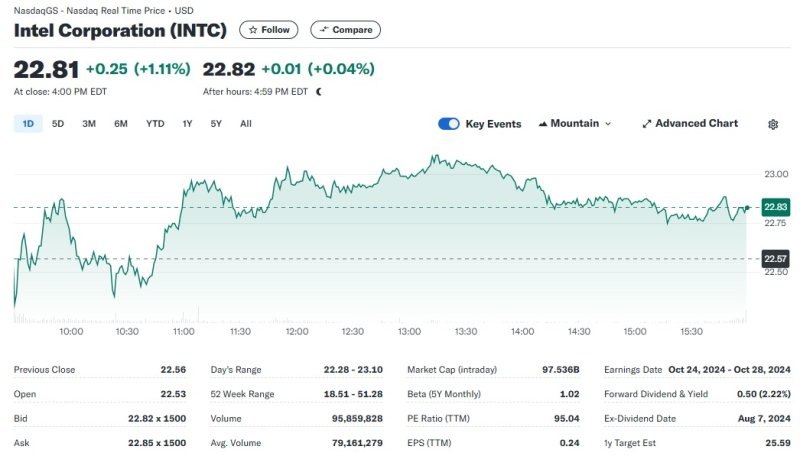Click the 22.57 previous close marker

tap(775, 259)
